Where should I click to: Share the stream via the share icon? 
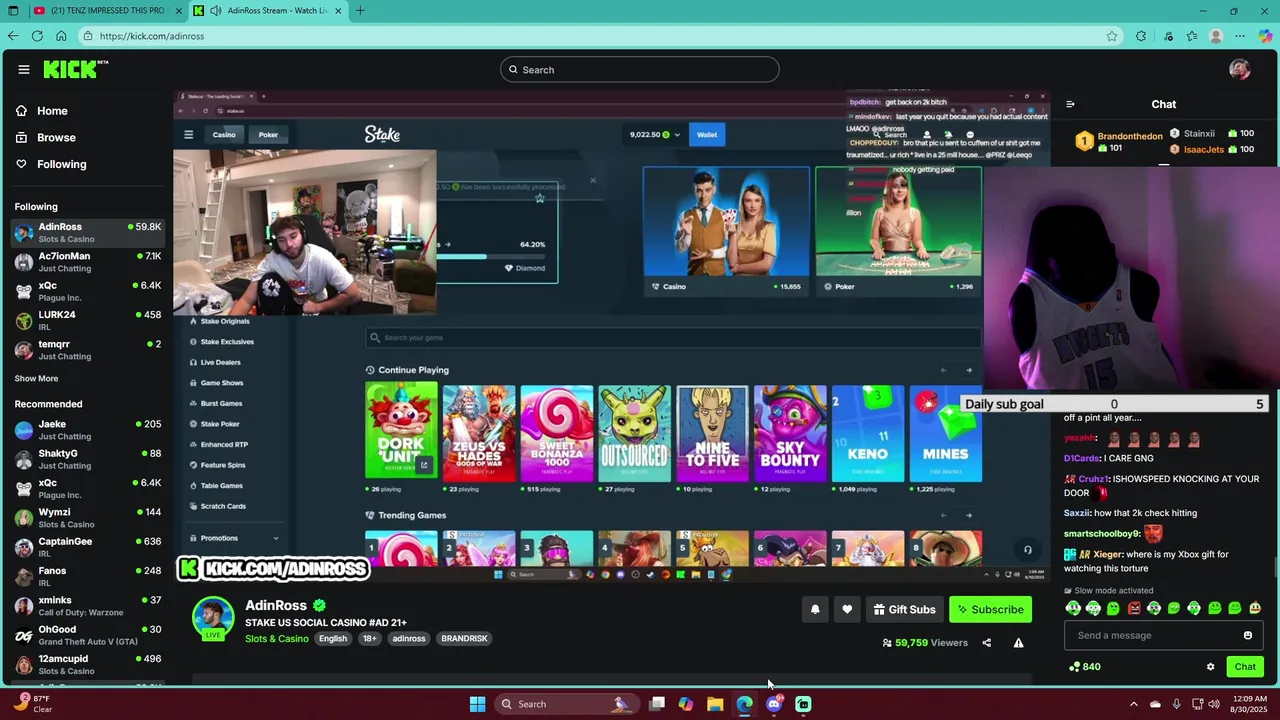pyautogui.click(x=986, y=643)
